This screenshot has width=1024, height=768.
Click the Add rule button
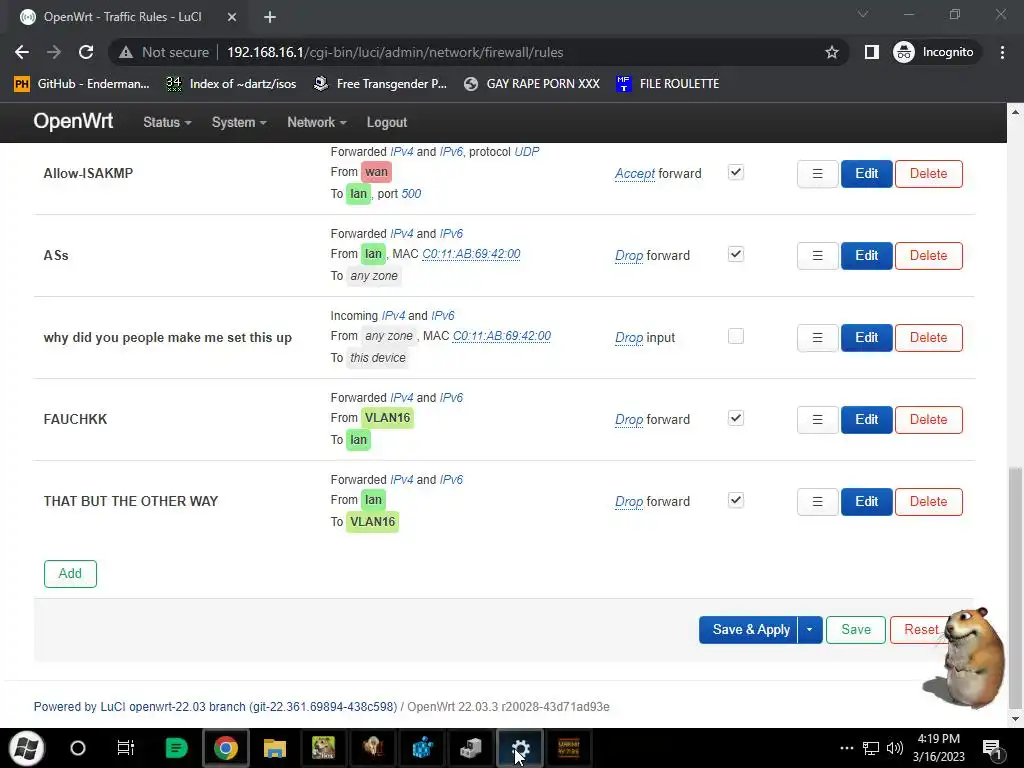pyautogui.click(x=71, y=573)
